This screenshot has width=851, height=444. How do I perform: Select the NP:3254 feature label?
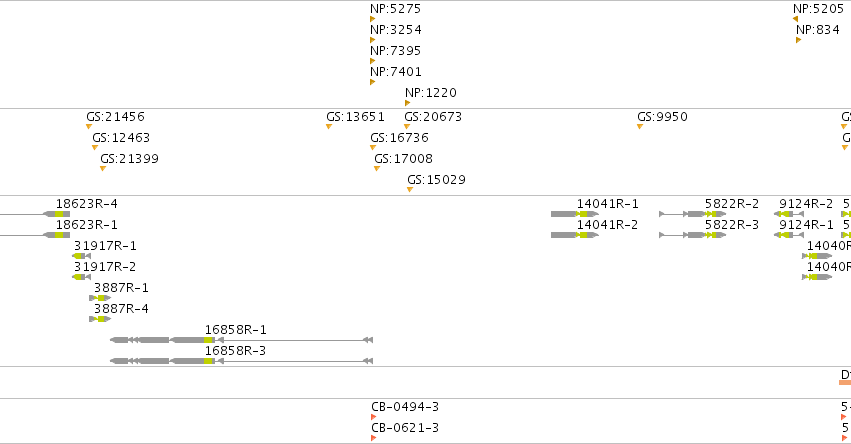point(396,30)
